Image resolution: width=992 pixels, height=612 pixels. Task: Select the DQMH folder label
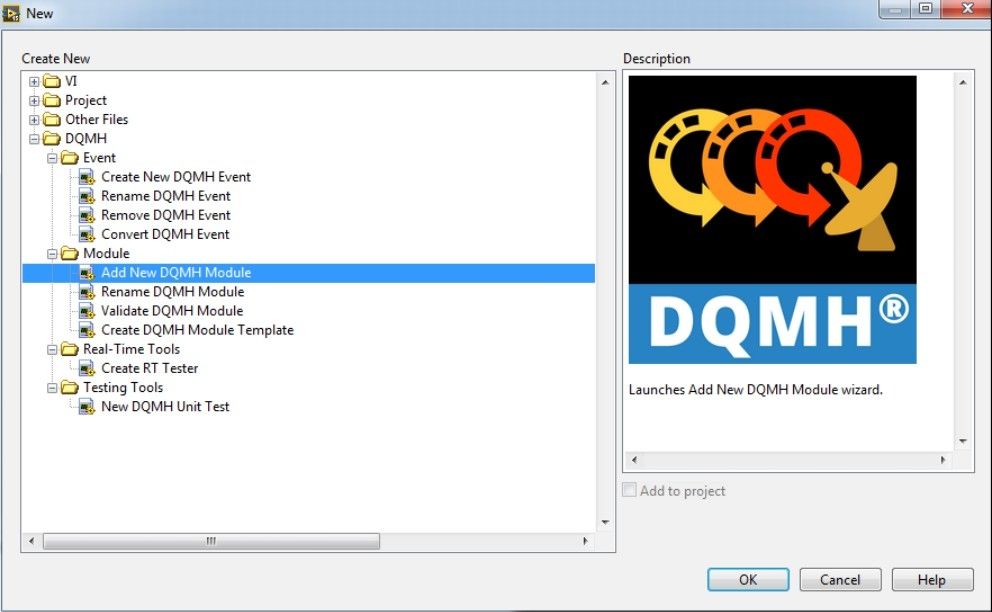(86, 139)
